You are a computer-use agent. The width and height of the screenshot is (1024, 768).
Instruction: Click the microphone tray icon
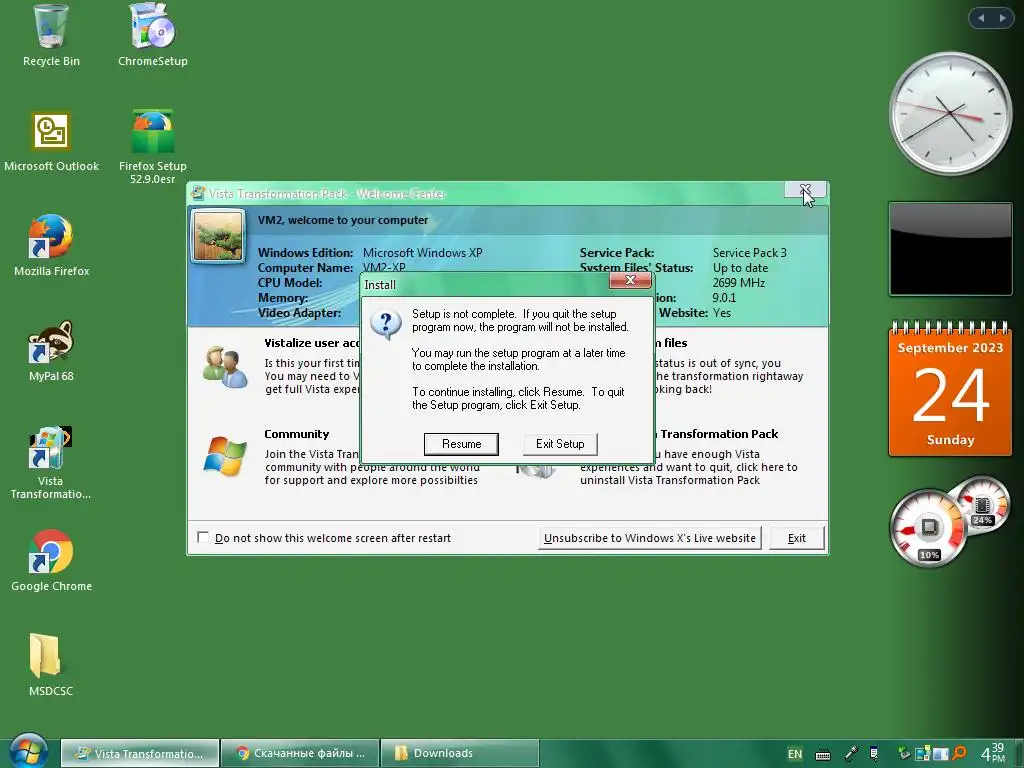[x=851, y=754]
